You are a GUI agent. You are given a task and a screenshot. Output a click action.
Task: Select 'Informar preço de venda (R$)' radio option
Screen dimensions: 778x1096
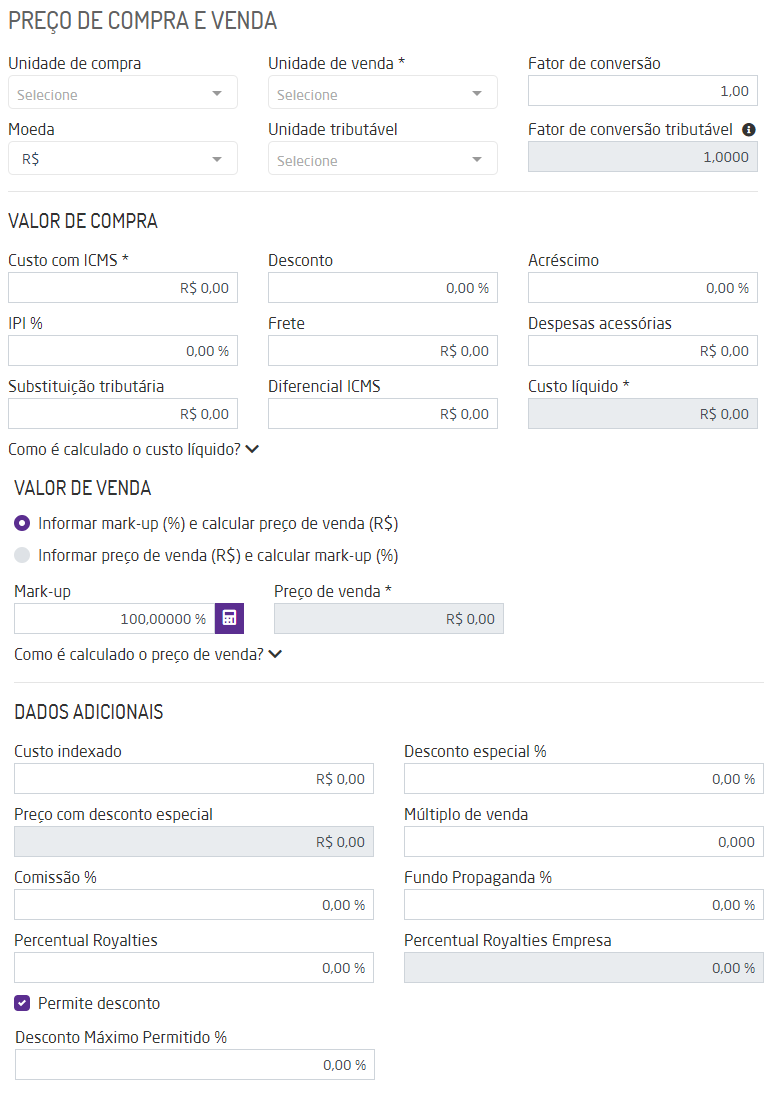(22, 555)
